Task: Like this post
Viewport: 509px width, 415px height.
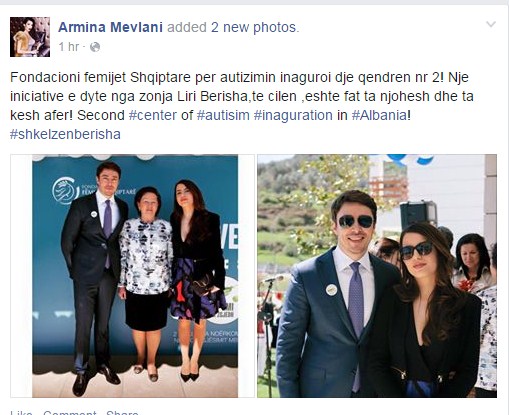Action: 21,413
